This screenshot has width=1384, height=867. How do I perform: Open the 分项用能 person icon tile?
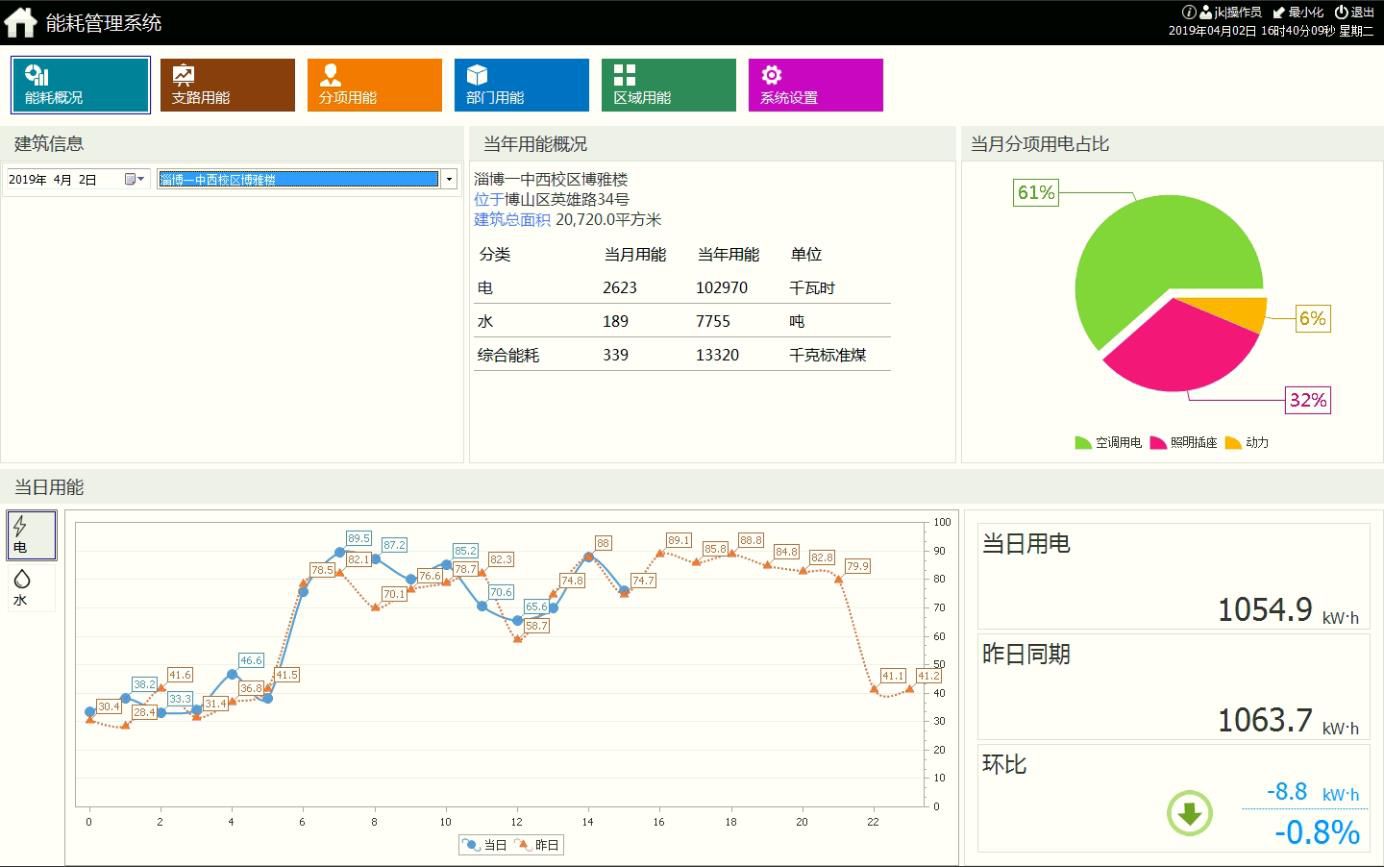tap(374, 85)
